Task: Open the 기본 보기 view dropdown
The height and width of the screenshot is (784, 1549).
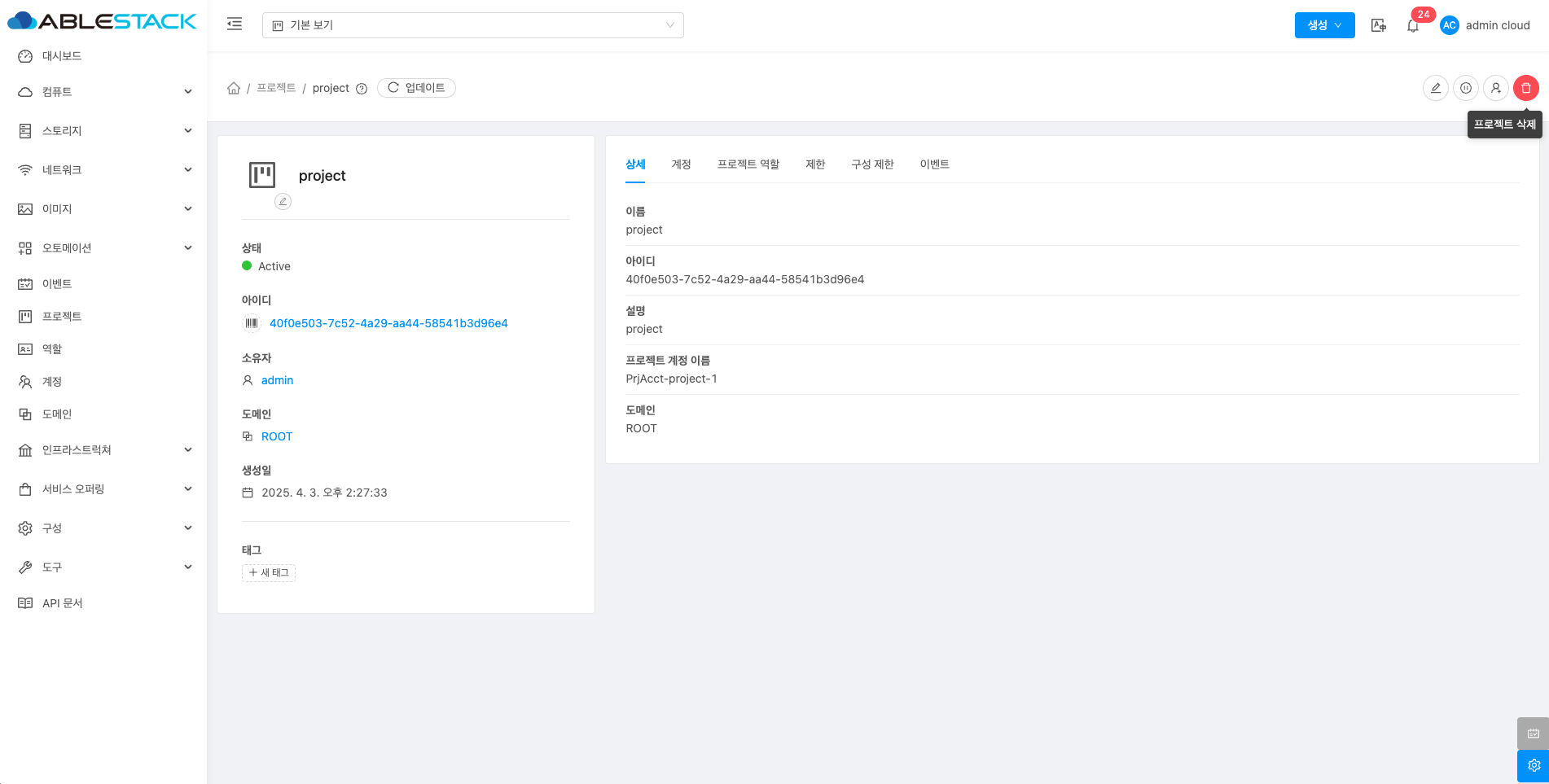Action: click(x=472, y=25)
